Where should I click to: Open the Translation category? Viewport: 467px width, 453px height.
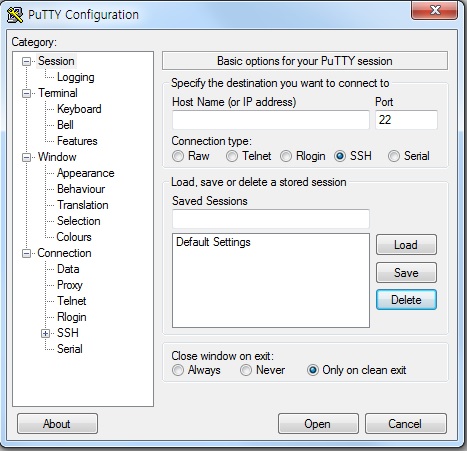[83, 205]
